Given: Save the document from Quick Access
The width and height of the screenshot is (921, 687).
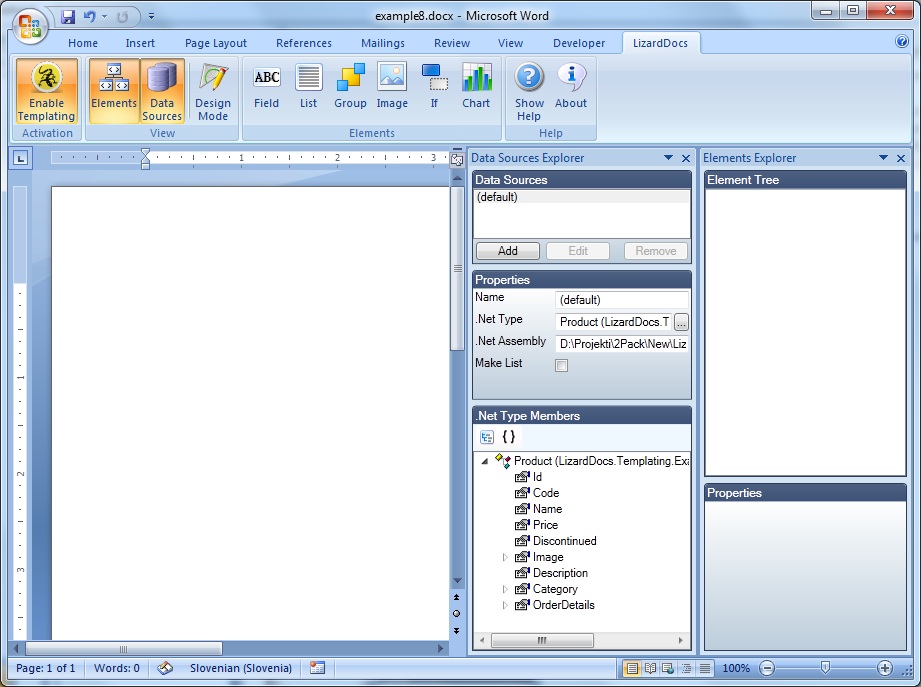Looking at the screenshot, I should coord(68,17).
